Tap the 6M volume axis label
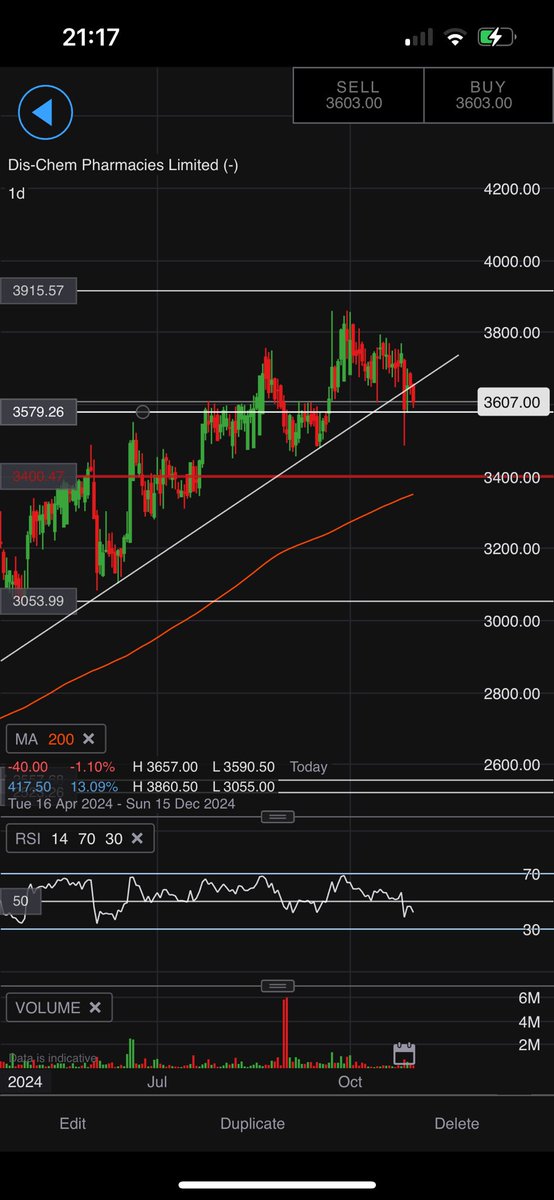554x1200 pixels. click(x=530, y=998)
